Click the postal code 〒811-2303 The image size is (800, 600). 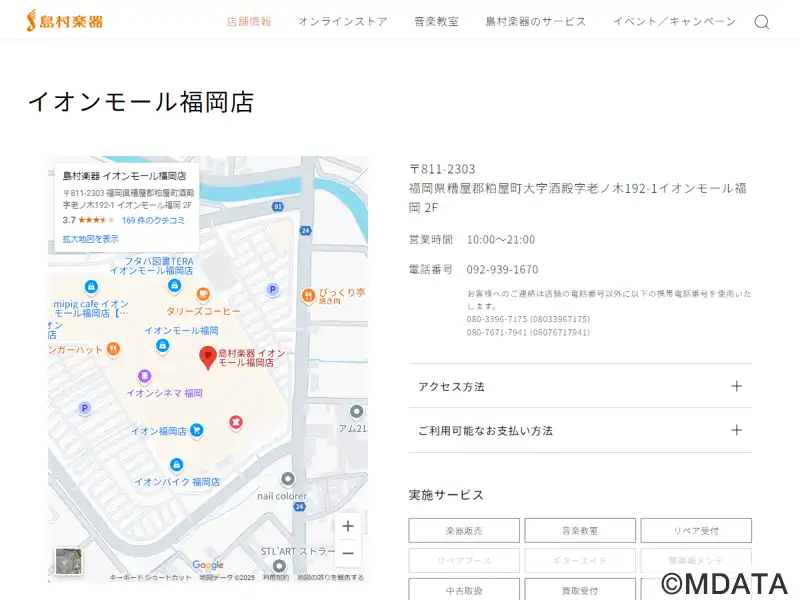point(442,169)
